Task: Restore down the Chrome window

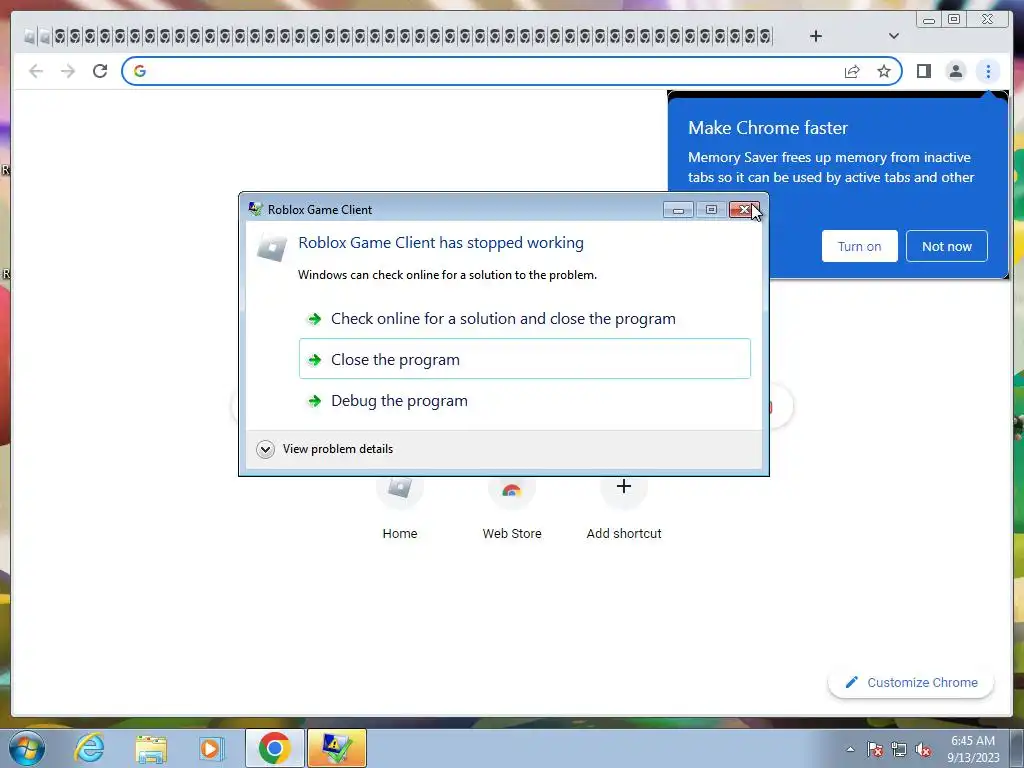Action: point(954,20)
